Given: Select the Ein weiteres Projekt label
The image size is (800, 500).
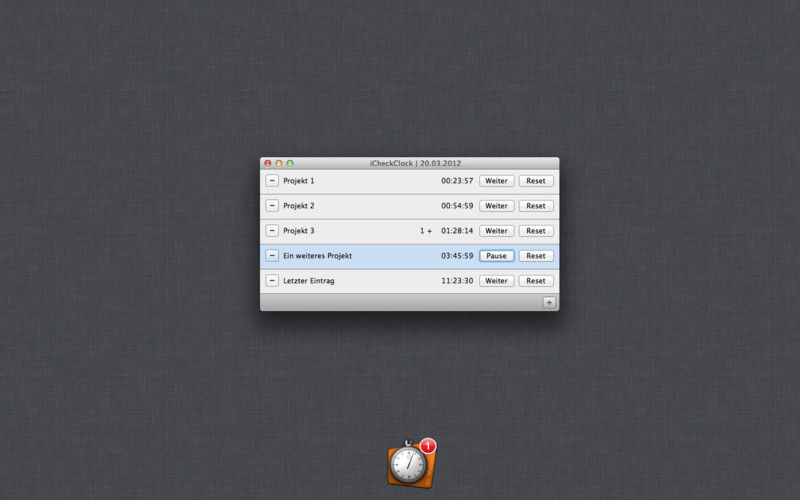Looking at the screenshot, I should pyautogui.click(x=317, y=256).
